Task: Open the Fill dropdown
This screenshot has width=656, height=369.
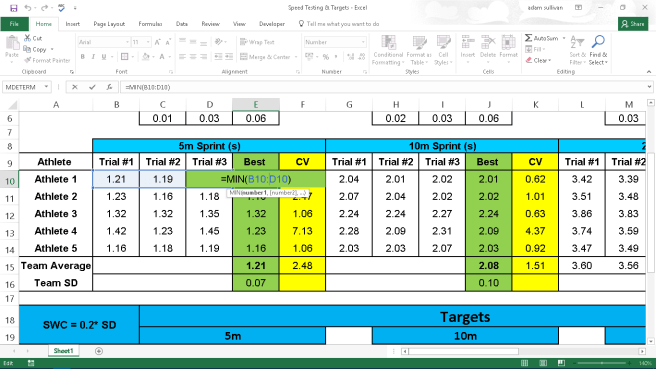Action: (535, 49)
